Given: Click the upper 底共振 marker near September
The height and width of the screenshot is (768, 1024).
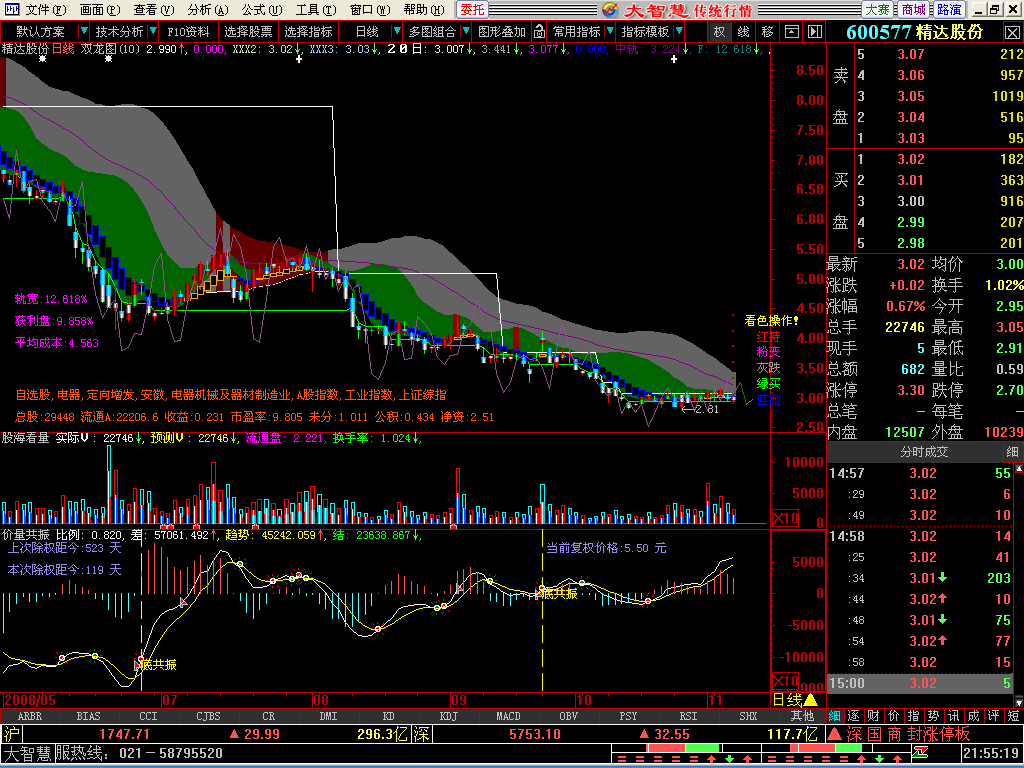Looking at the screenshot, I should (x=560, y=593).
